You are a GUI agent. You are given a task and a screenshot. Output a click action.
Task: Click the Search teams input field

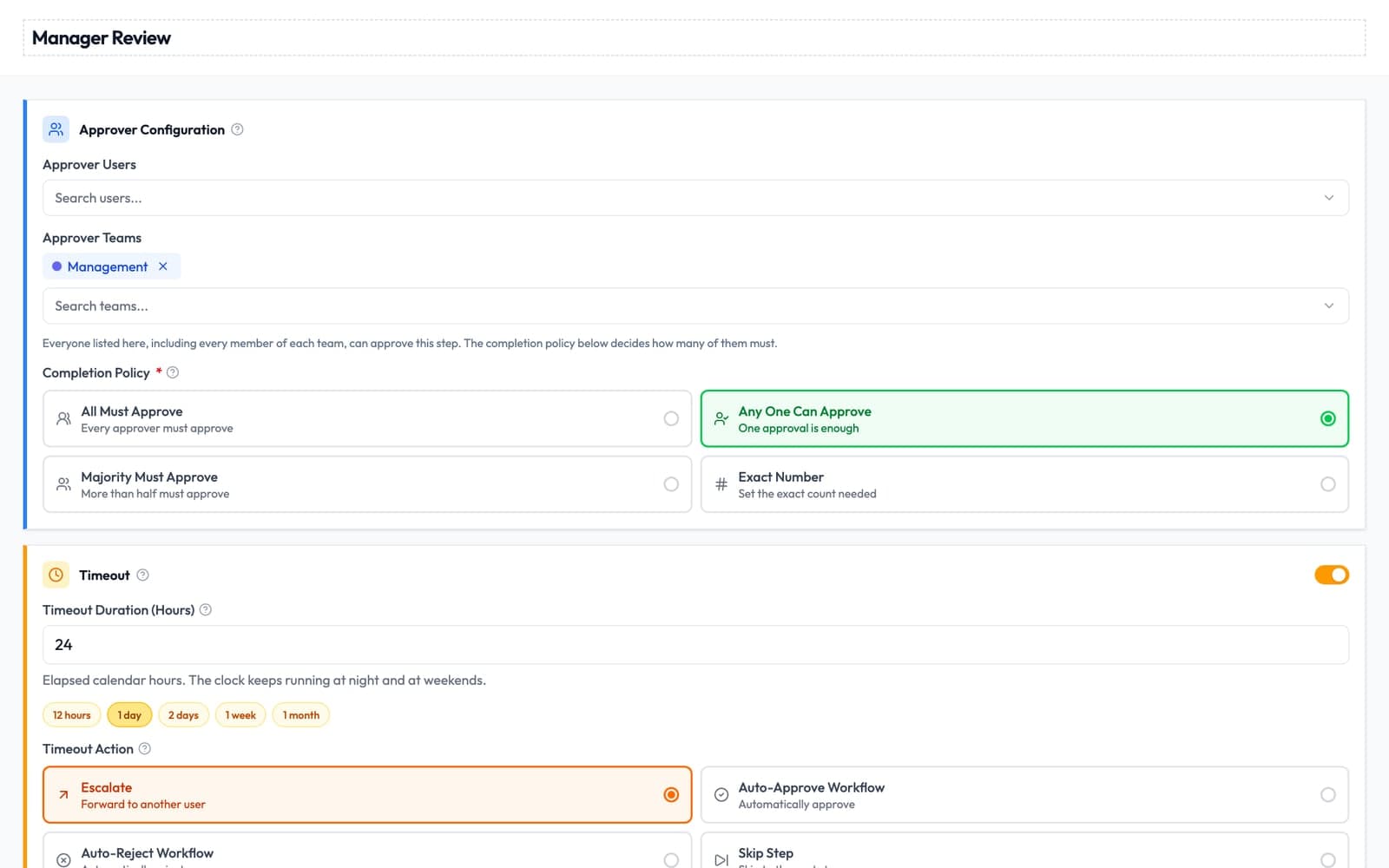(x=695, y=306)
